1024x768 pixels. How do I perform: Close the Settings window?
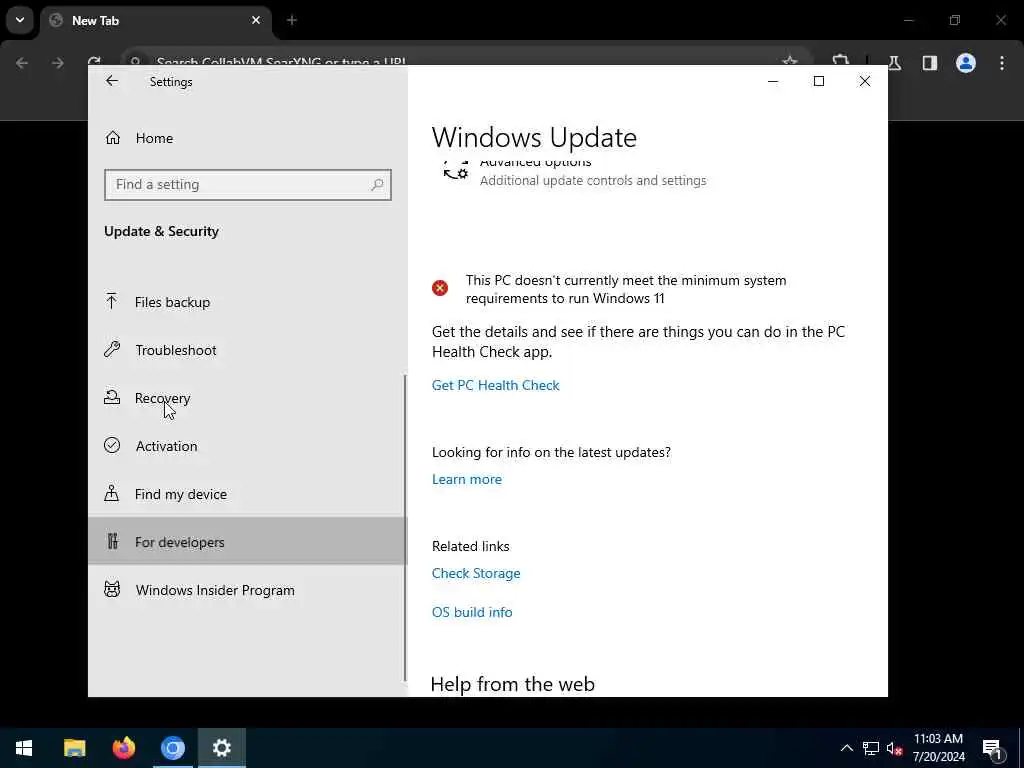tap(865, 81)
